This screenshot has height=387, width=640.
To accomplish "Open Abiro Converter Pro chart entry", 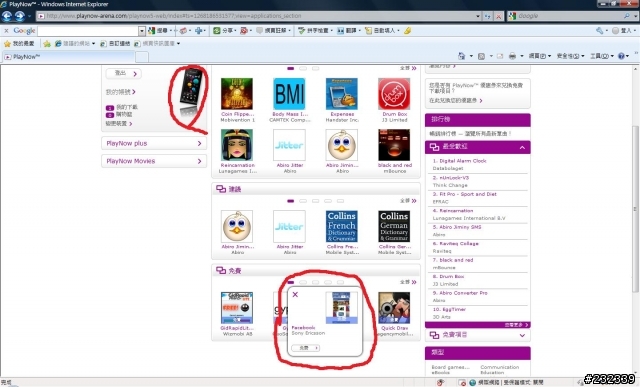I will 463,293.
